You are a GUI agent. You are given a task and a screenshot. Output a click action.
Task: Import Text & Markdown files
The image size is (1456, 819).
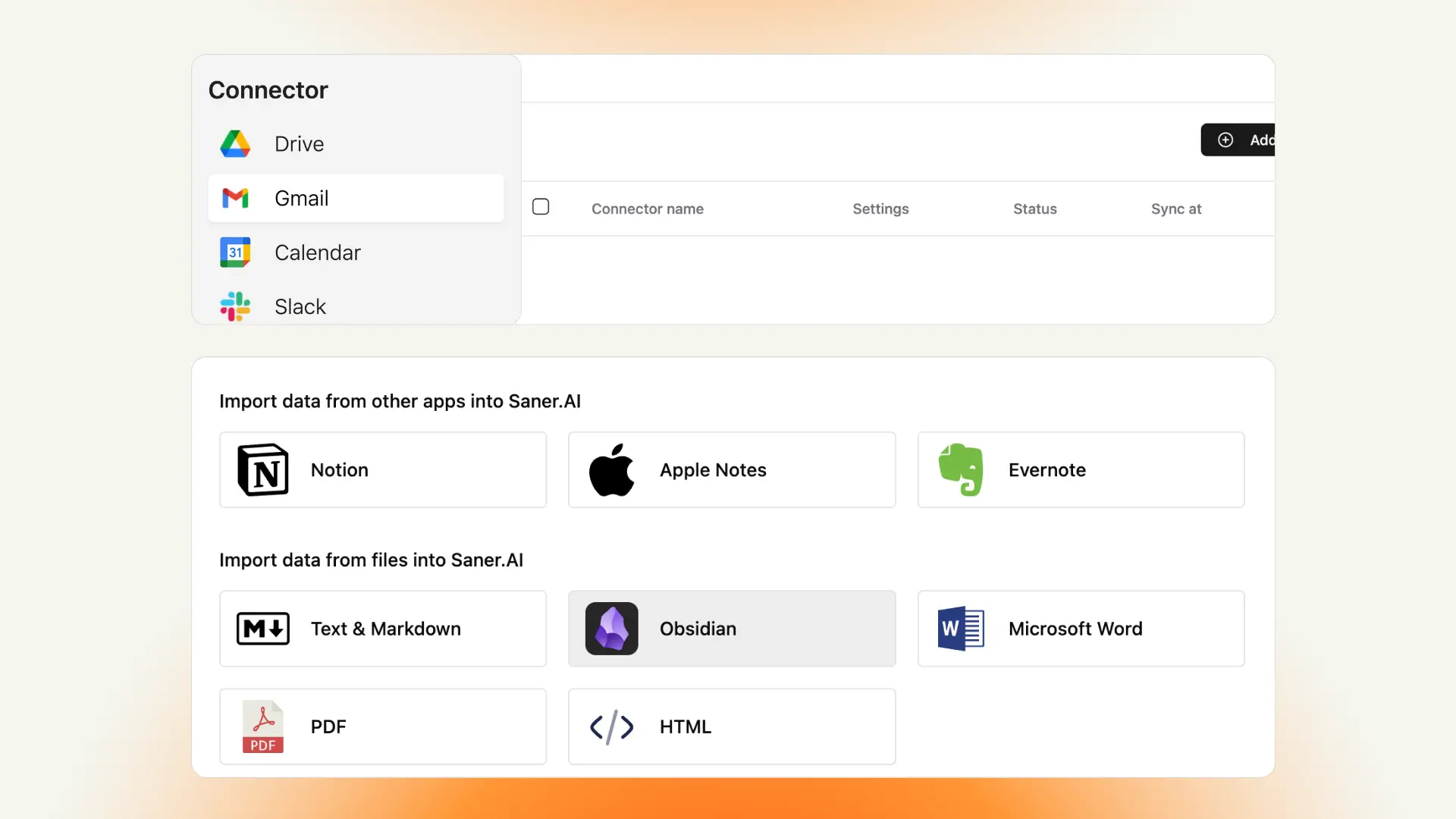(383, 629)
